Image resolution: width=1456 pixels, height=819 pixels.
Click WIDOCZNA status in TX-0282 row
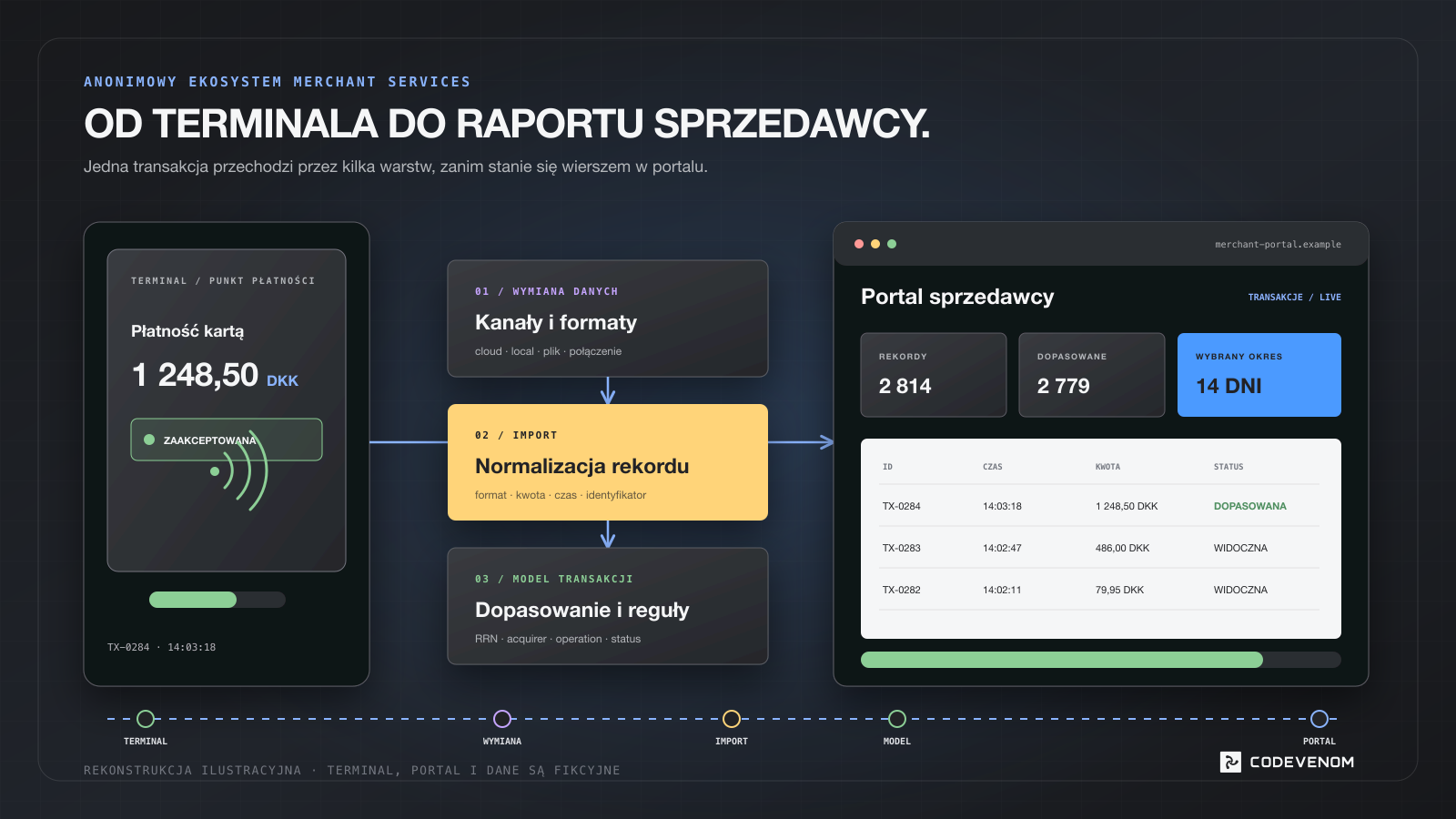click(1240, 590)
